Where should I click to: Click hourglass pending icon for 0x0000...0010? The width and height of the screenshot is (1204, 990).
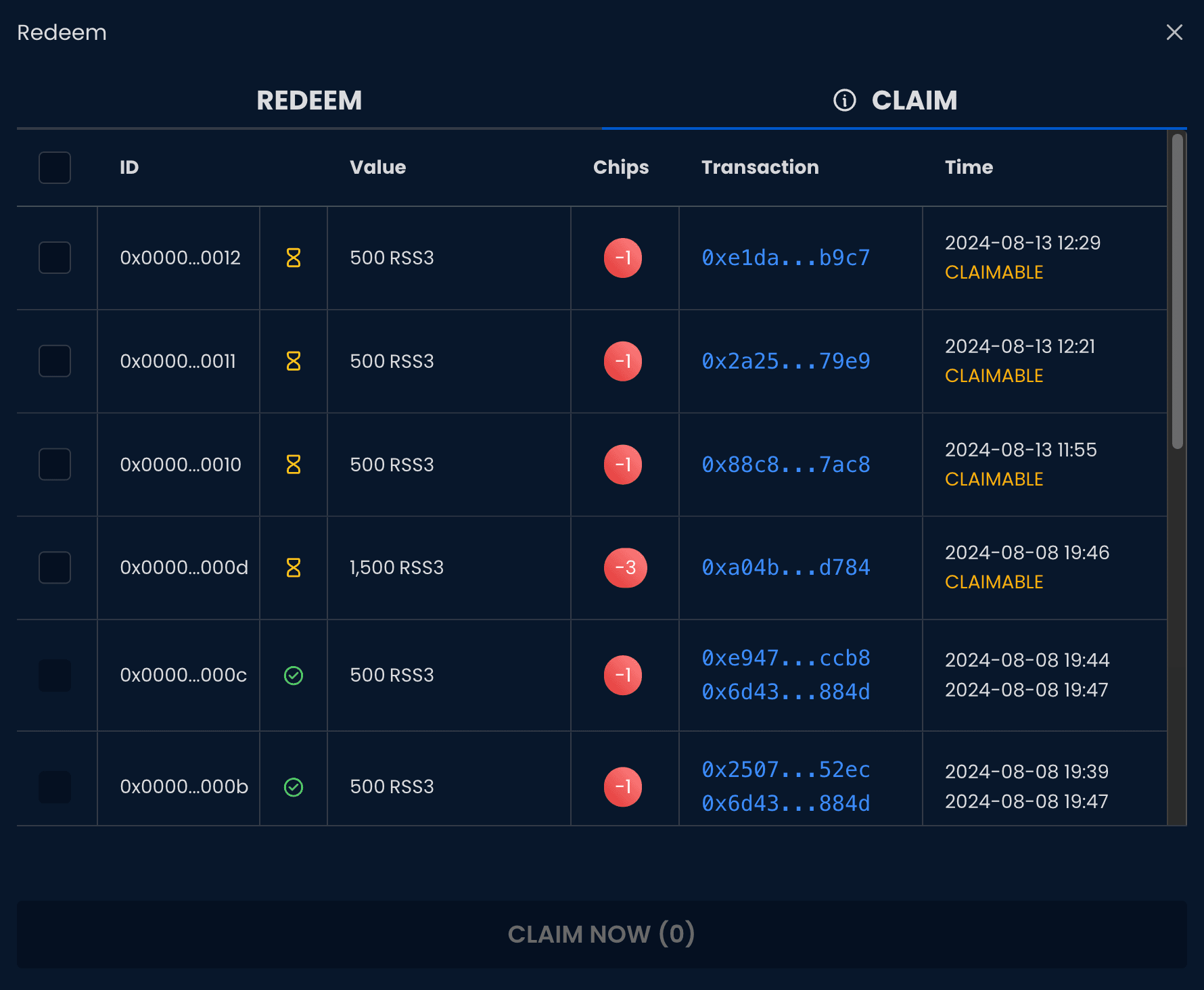click(294, 465)
